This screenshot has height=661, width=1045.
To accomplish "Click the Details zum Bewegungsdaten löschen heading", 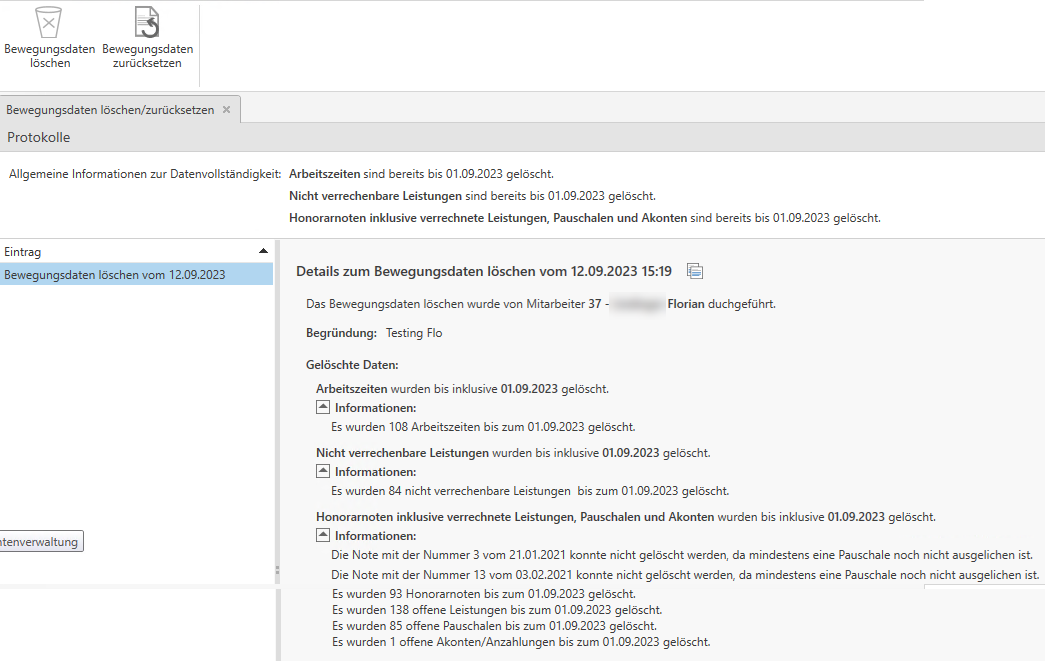I will [x=484, y=271].
